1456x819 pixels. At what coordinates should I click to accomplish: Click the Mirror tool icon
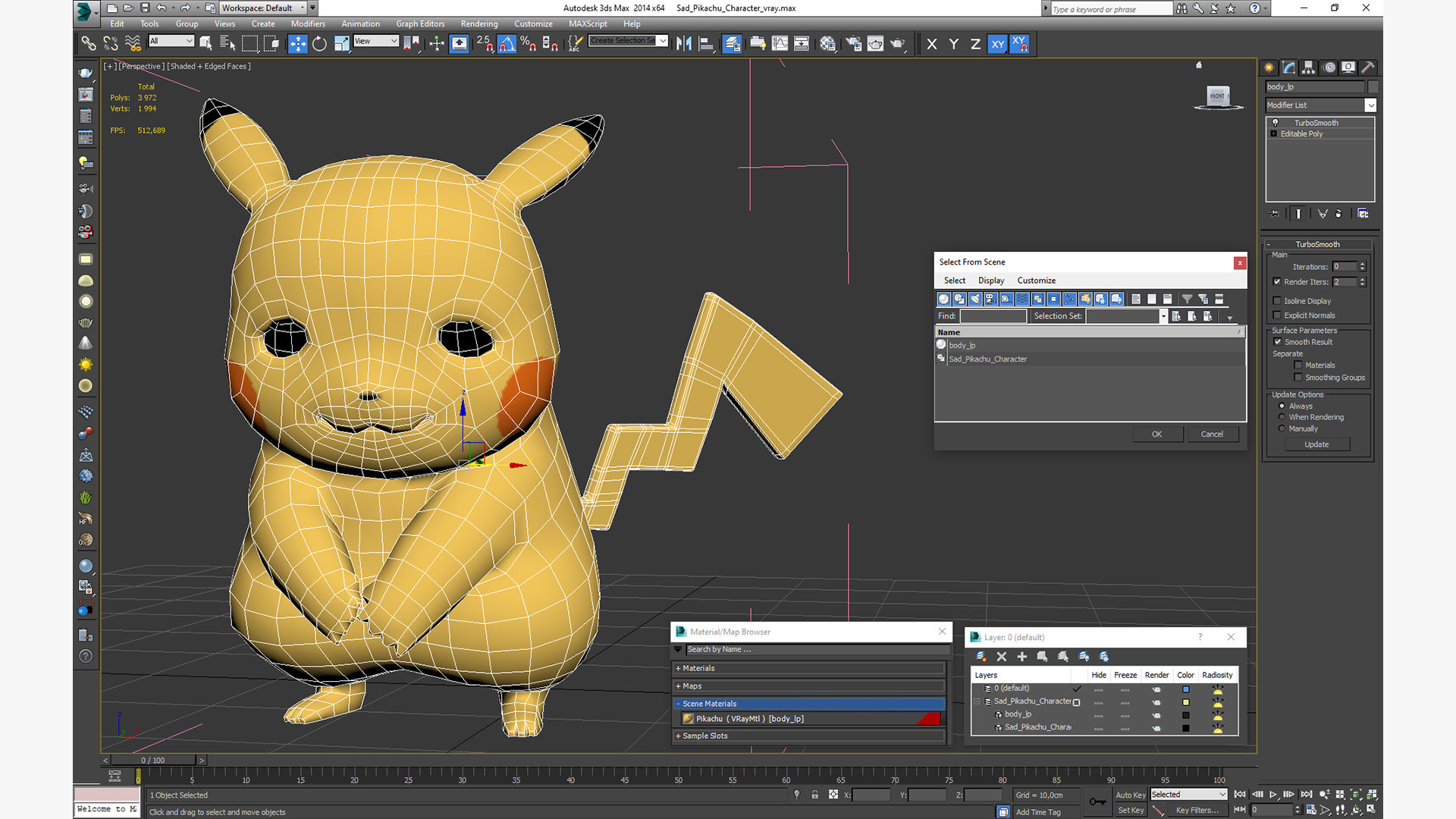tap(683, 44)
